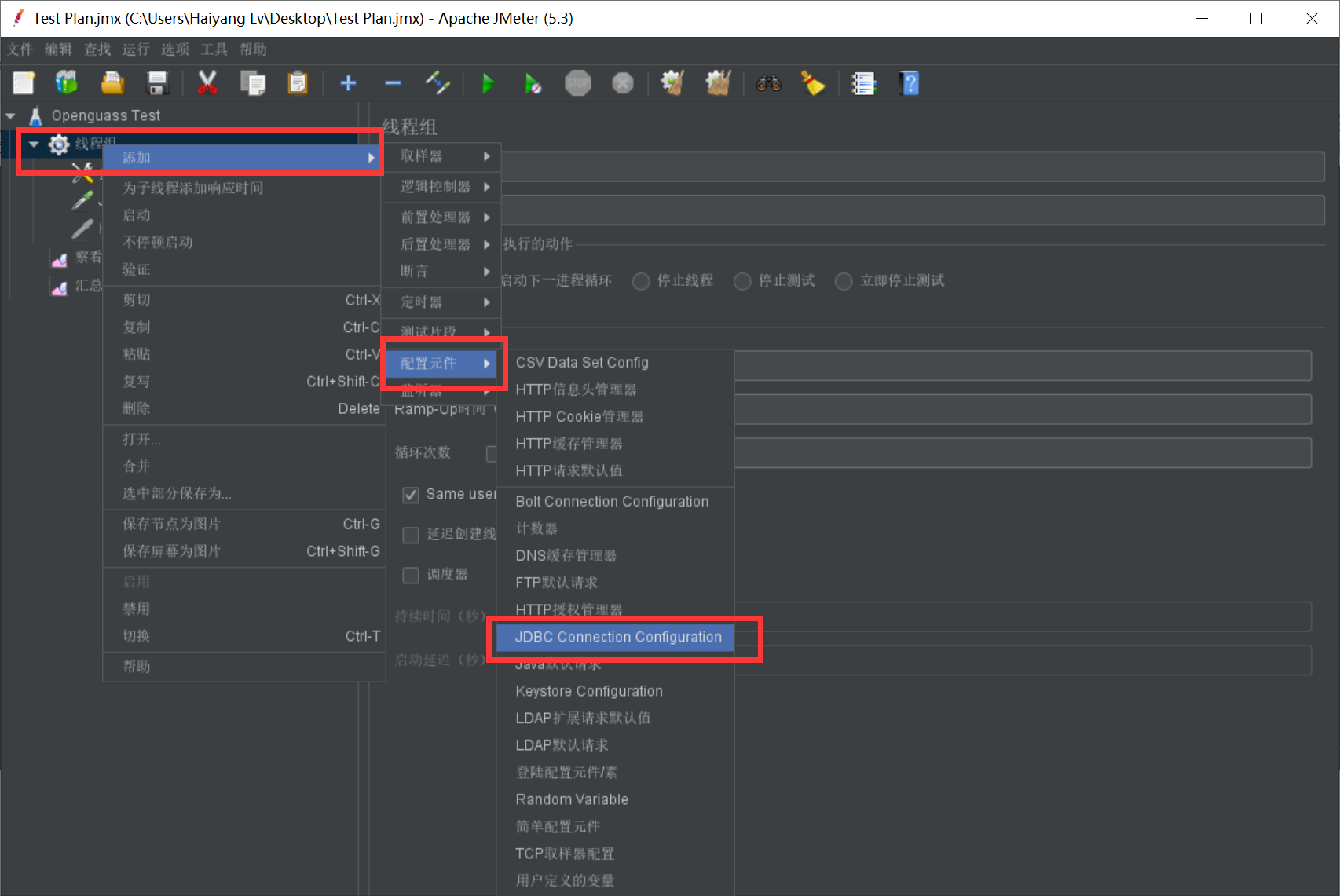Click the Clear all results icon
The width and height of the screenshot is (1340, 896).
pos(718,82)
